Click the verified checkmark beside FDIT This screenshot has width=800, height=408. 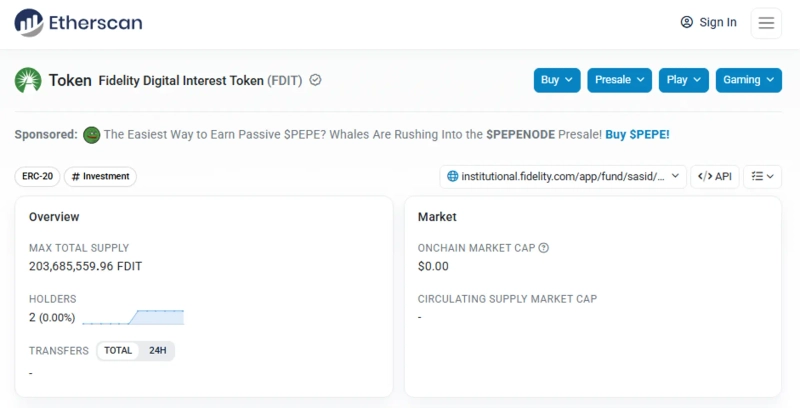coord(316,80)
